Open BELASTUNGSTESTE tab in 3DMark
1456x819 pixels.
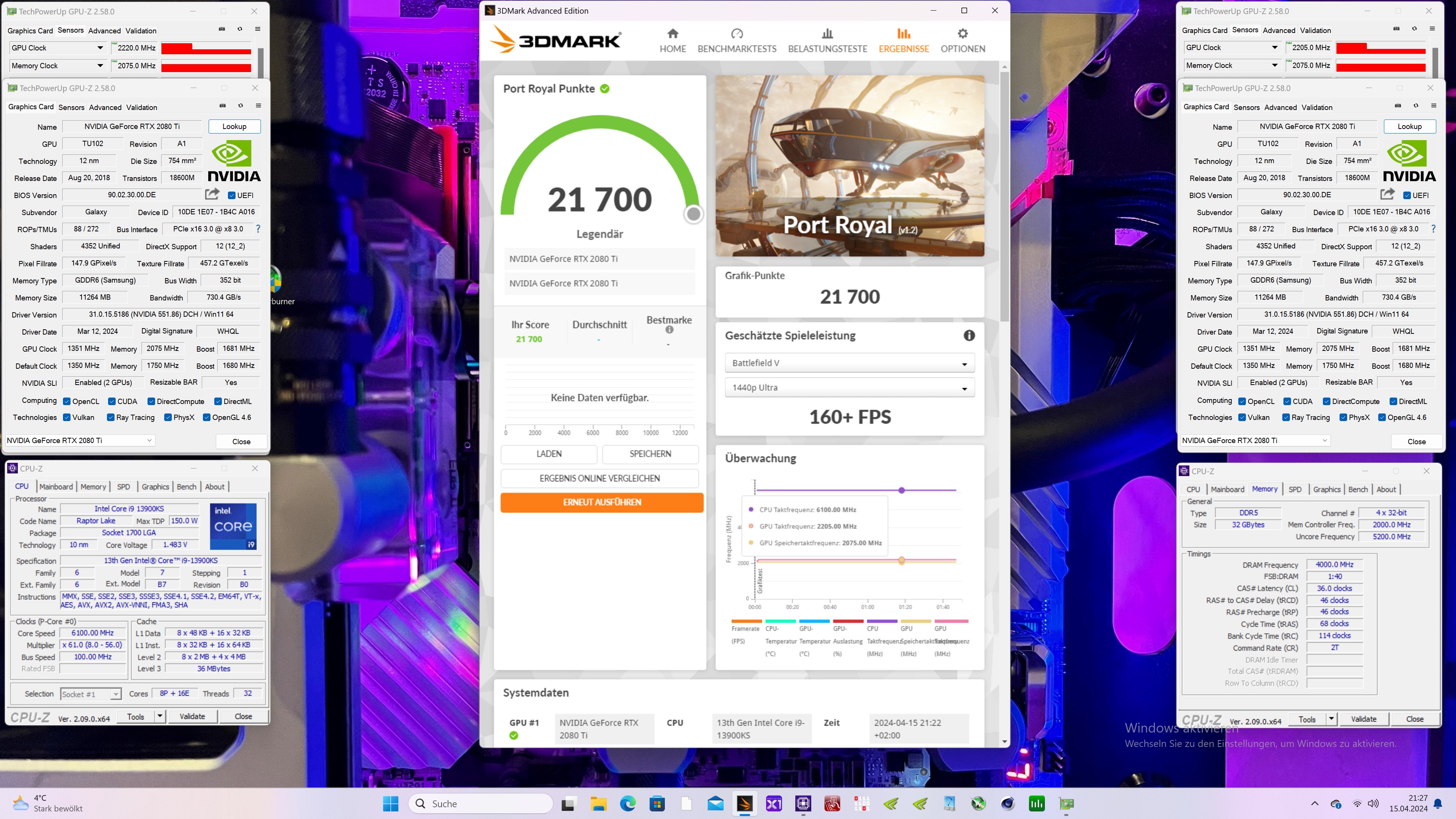828,41
